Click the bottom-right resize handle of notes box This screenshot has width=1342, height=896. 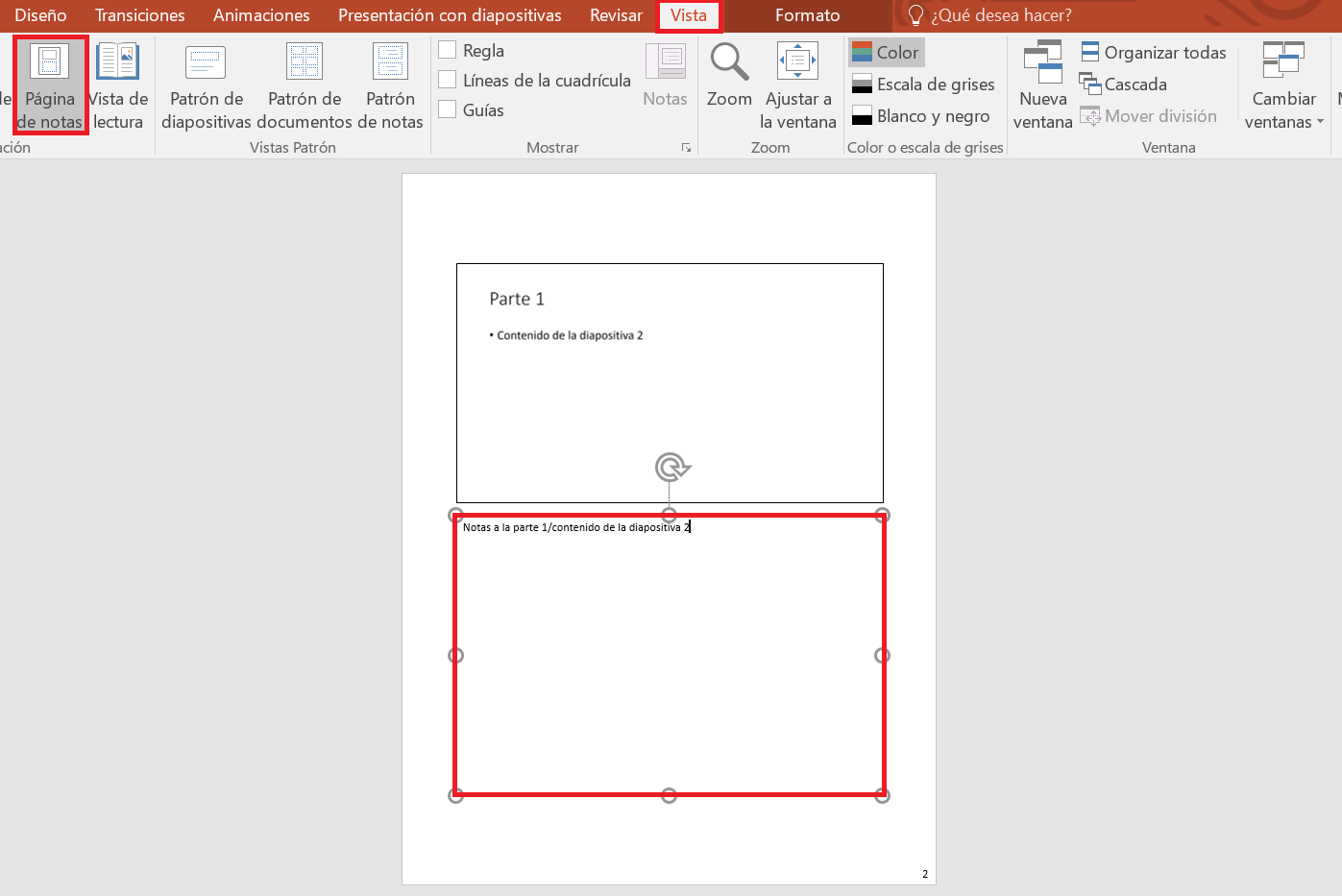pos(882,795)
